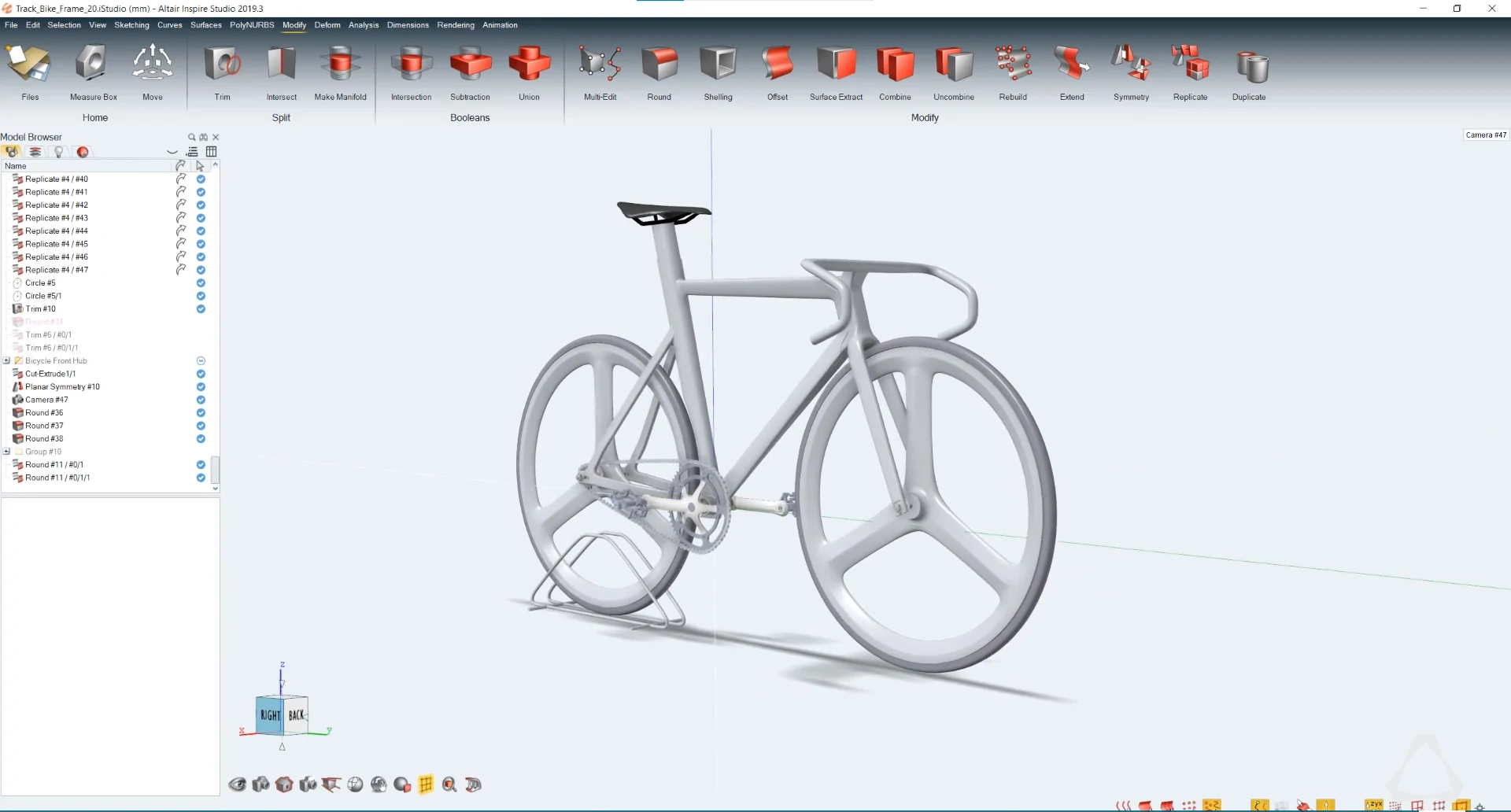Click the RIGHT face of the view cube
Image resolution: width=1511 pixels, height=812 pixels.
coord(270,715)
